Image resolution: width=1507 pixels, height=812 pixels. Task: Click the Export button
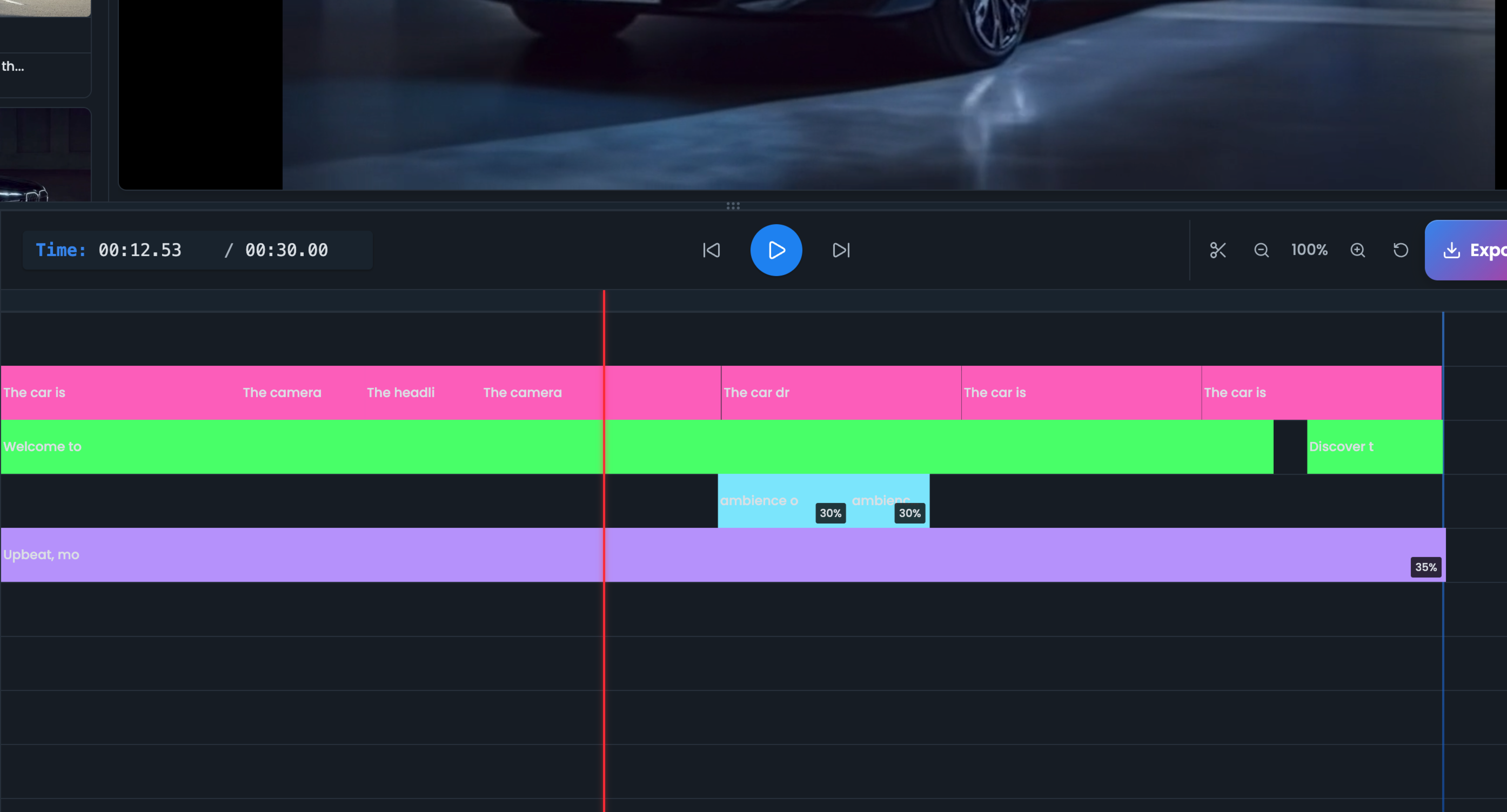click(x=1468, y=250)
